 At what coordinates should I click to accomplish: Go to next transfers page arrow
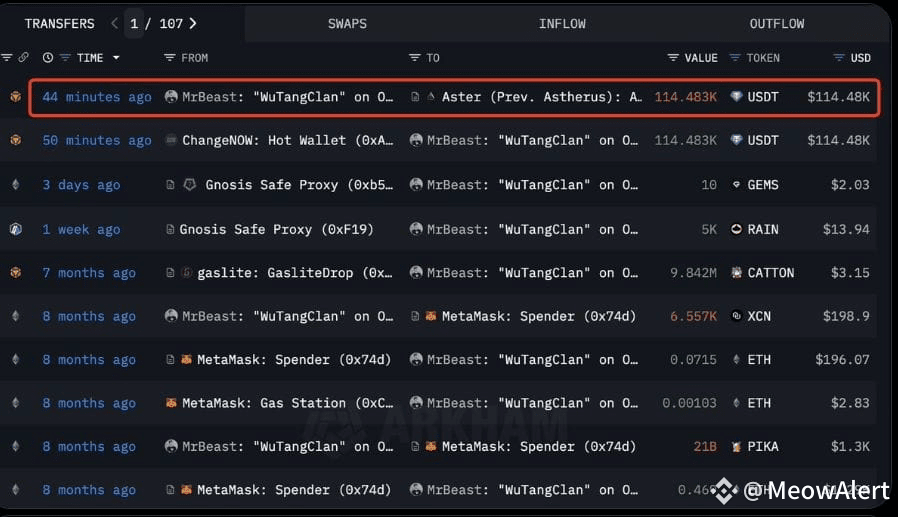(193, 23)
